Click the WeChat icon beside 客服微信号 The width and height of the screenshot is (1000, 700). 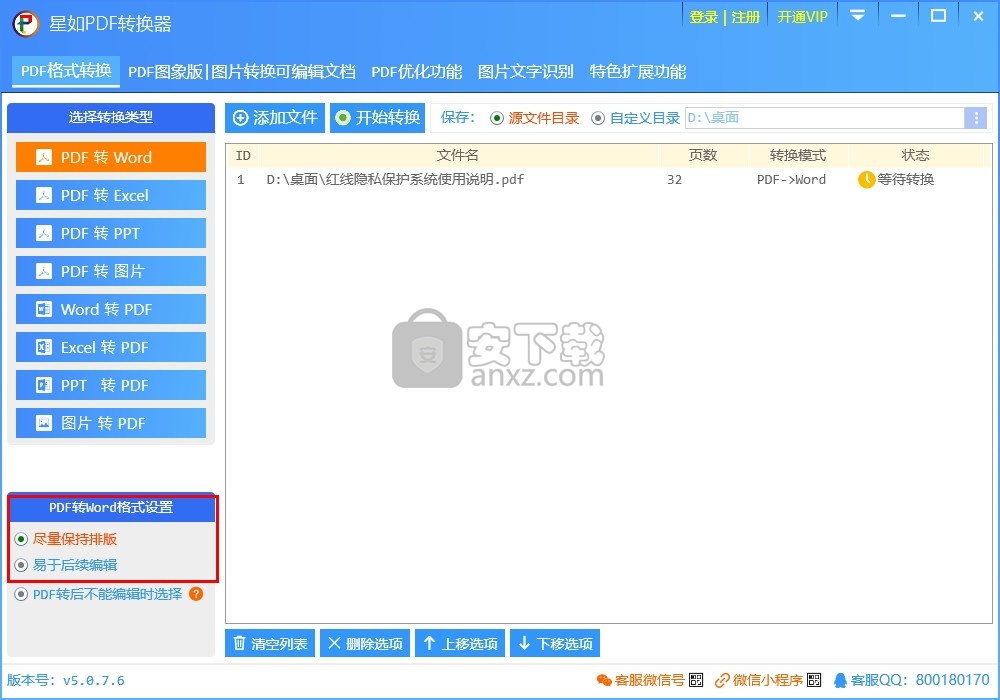pyautogui.click(x=604, y=680)
